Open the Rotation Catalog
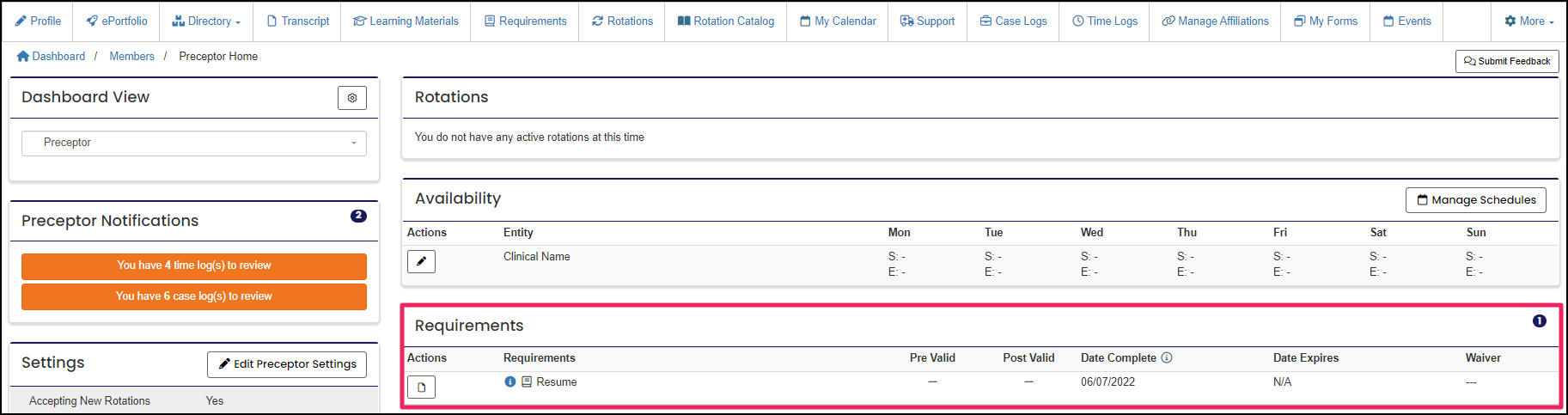 pos(725,21)
